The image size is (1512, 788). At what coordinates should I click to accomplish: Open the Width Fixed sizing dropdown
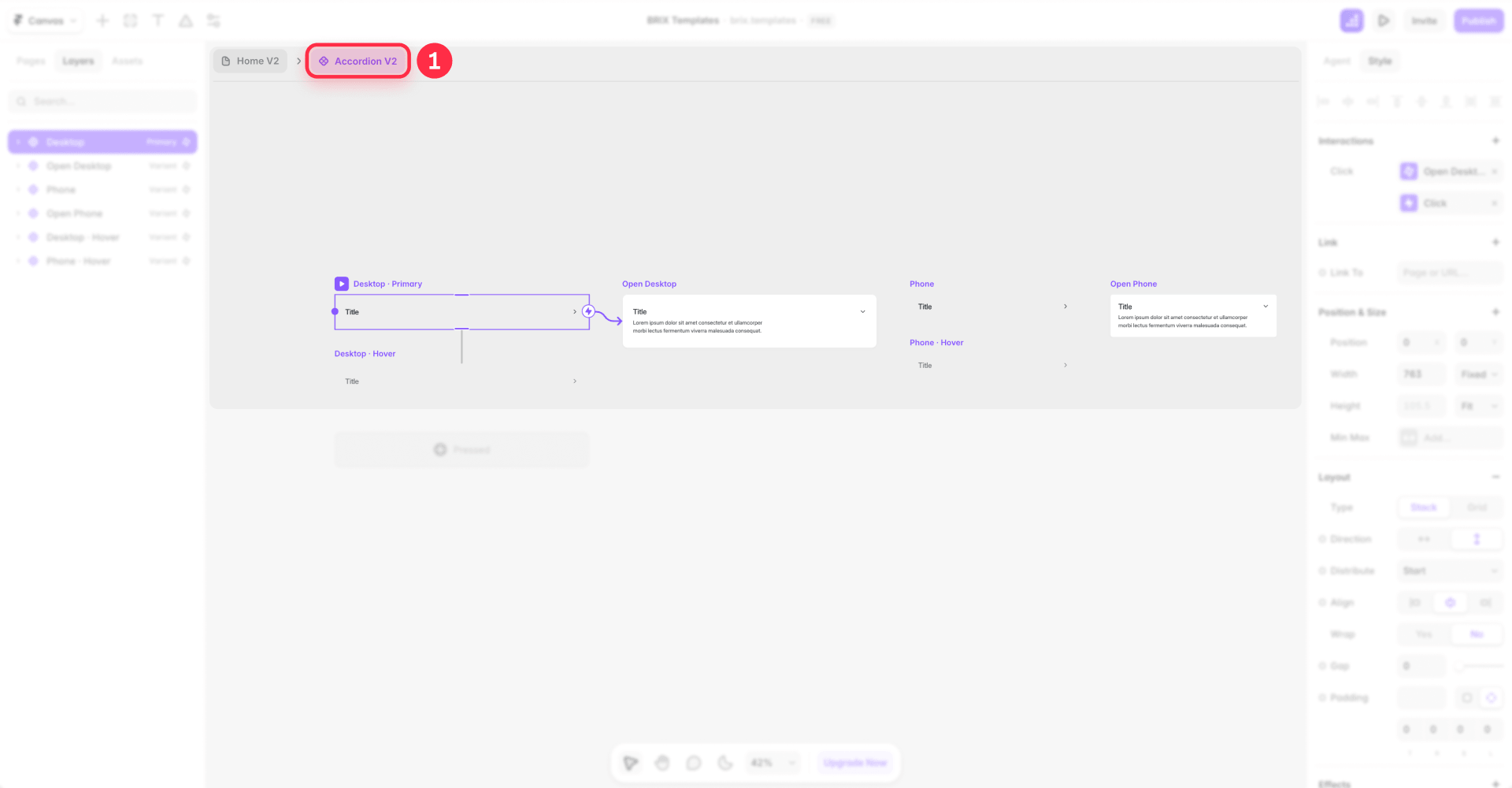(1479, 374)
